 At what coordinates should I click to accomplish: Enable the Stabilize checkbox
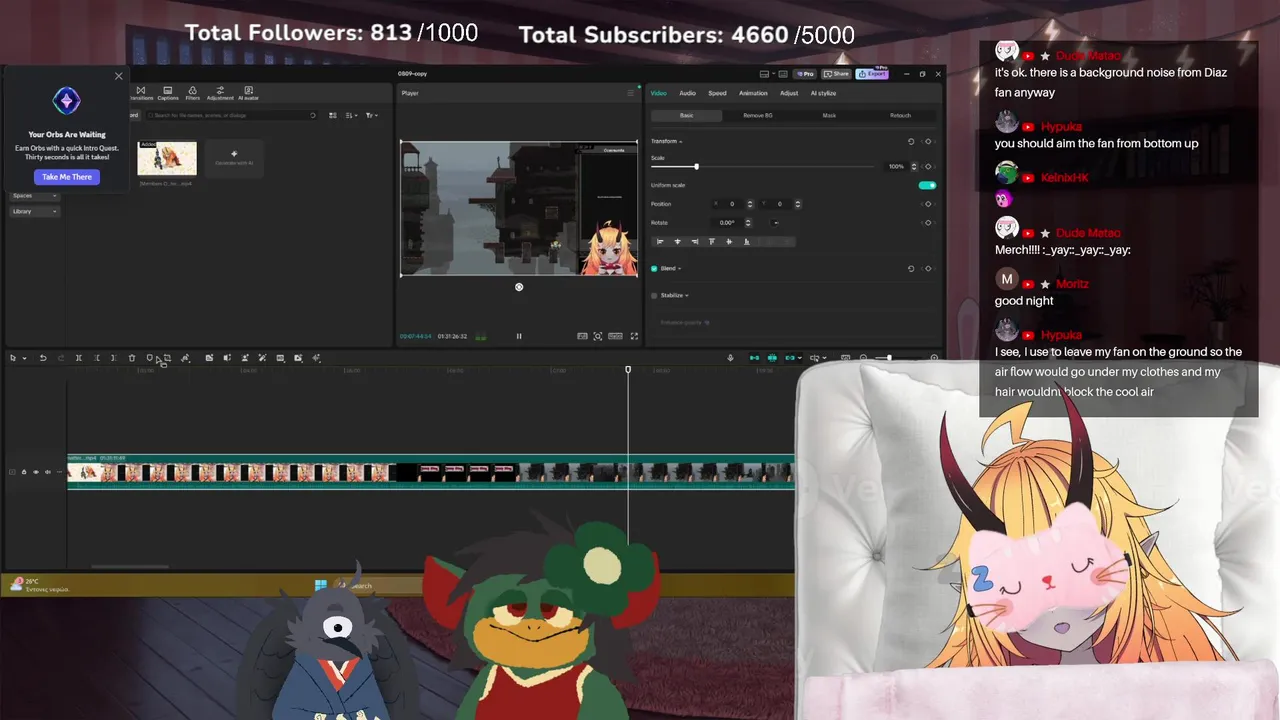click(x=654, y=296)
